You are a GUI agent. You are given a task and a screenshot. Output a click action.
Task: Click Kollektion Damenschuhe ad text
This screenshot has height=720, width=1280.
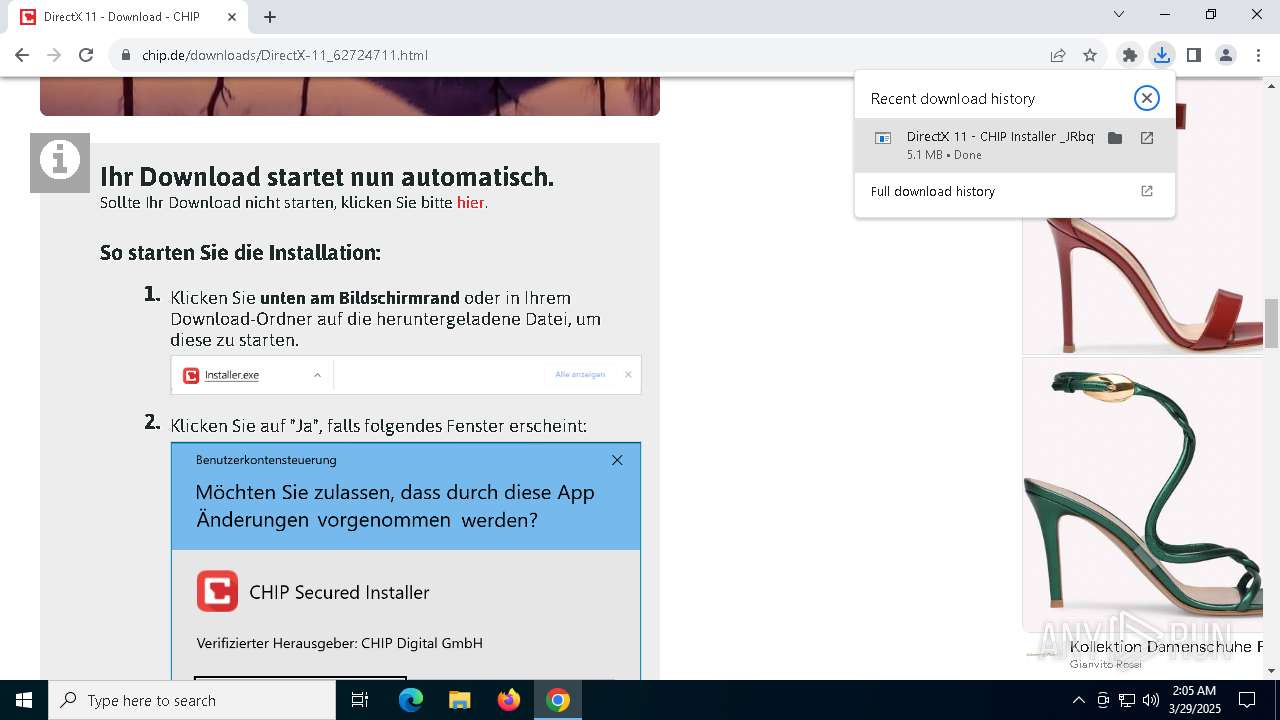pos(1166,646)
